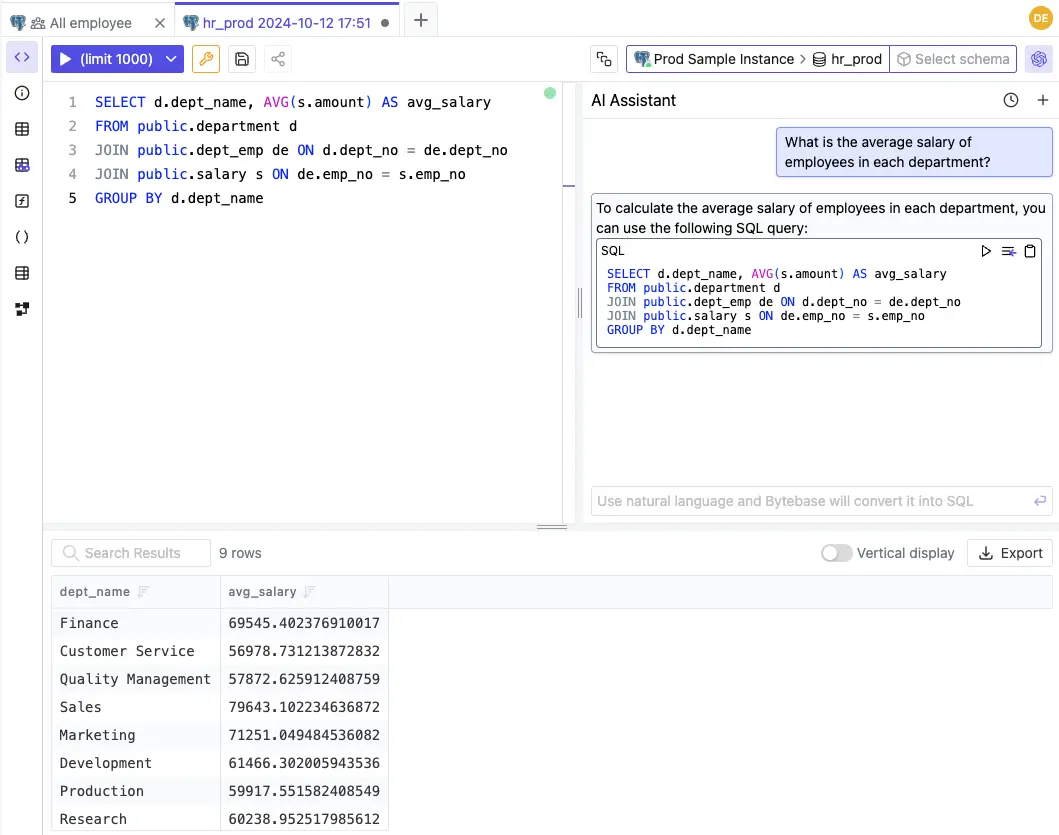Start a new AI Assistant conversation
This screenshot has width=1059, height=835.
tap(1043, 100)
